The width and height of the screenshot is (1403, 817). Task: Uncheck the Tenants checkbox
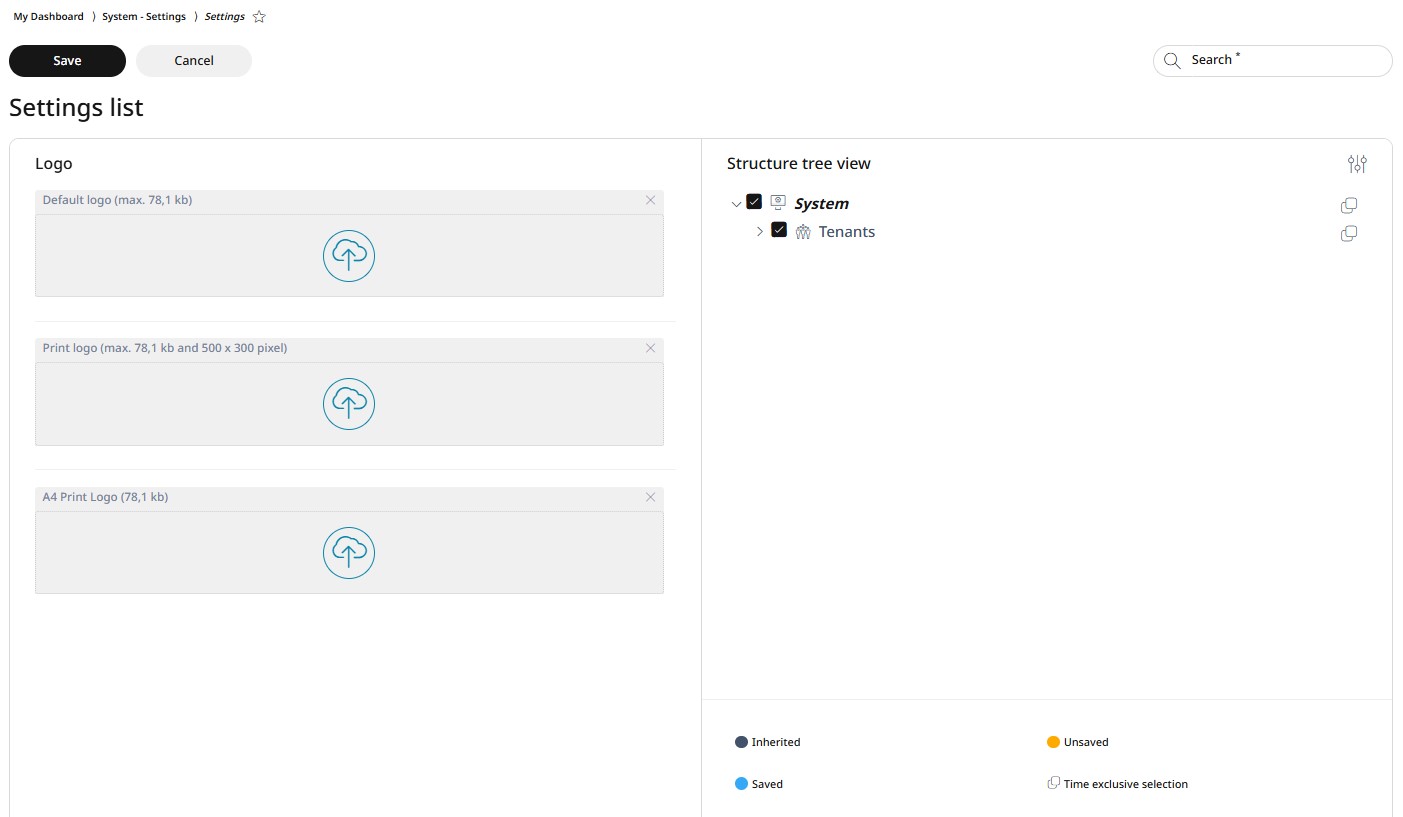[x=779, y=230]
